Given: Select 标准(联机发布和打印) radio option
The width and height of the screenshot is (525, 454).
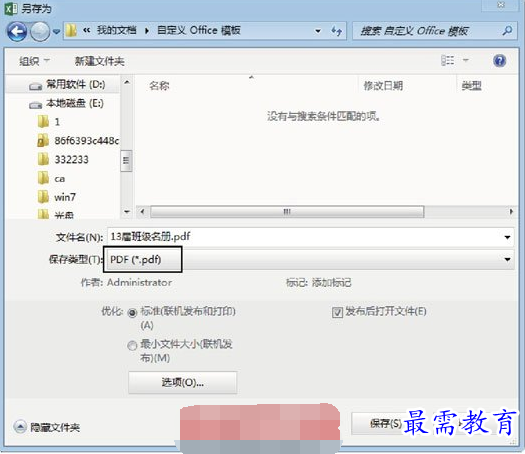Looking at the screenshot, I should pos(132,313).
